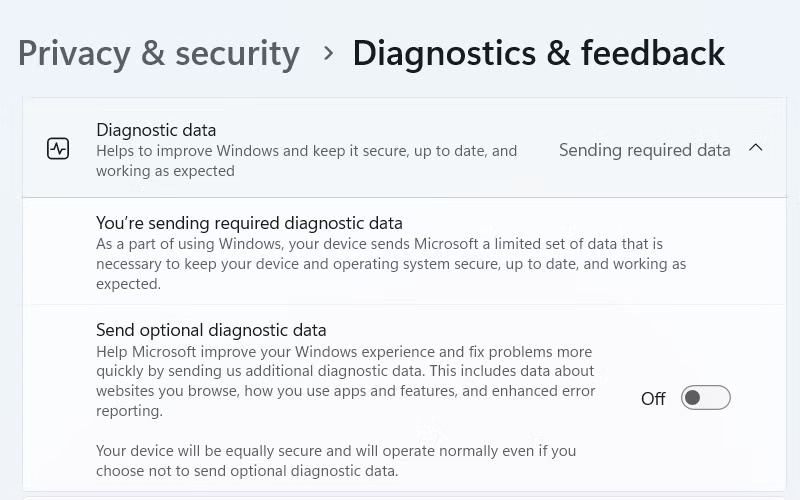The height and width of the screenshot is (500, 800).
Task: Click the required diagnostic data explanation paragraph
Action: coord(390,264)
